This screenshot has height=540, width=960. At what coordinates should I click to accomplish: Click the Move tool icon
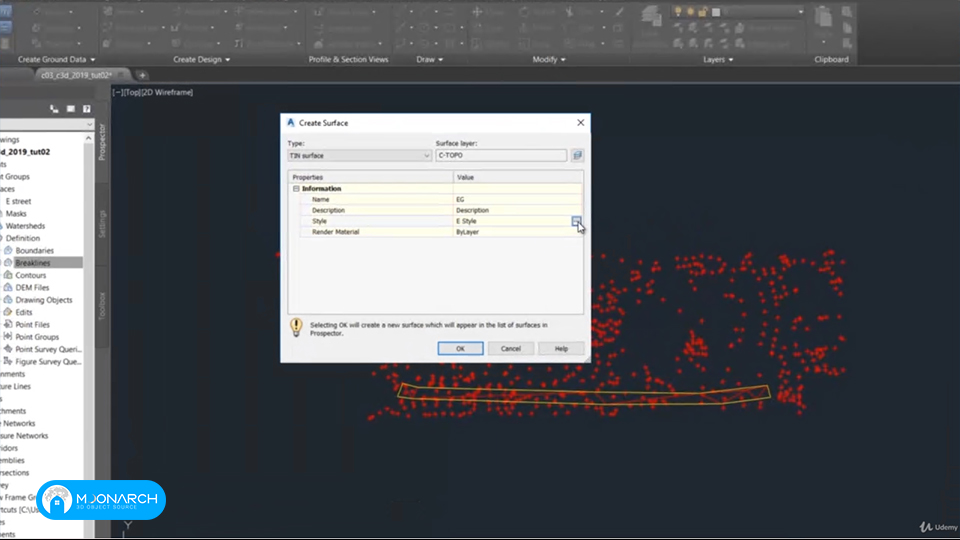coord(478,12)
